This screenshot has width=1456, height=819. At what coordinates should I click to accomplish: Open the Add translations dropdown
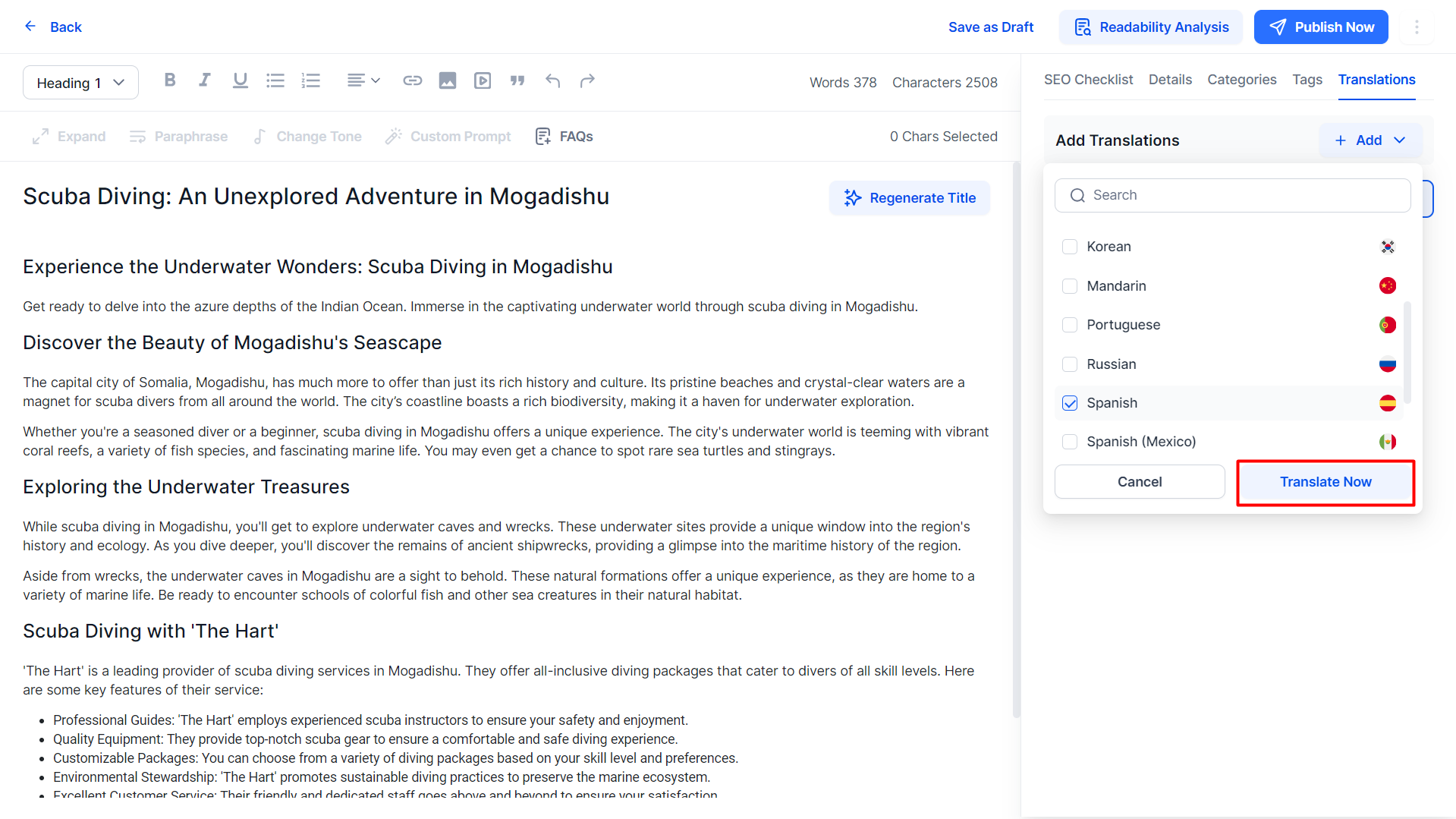click(1370, 140)
